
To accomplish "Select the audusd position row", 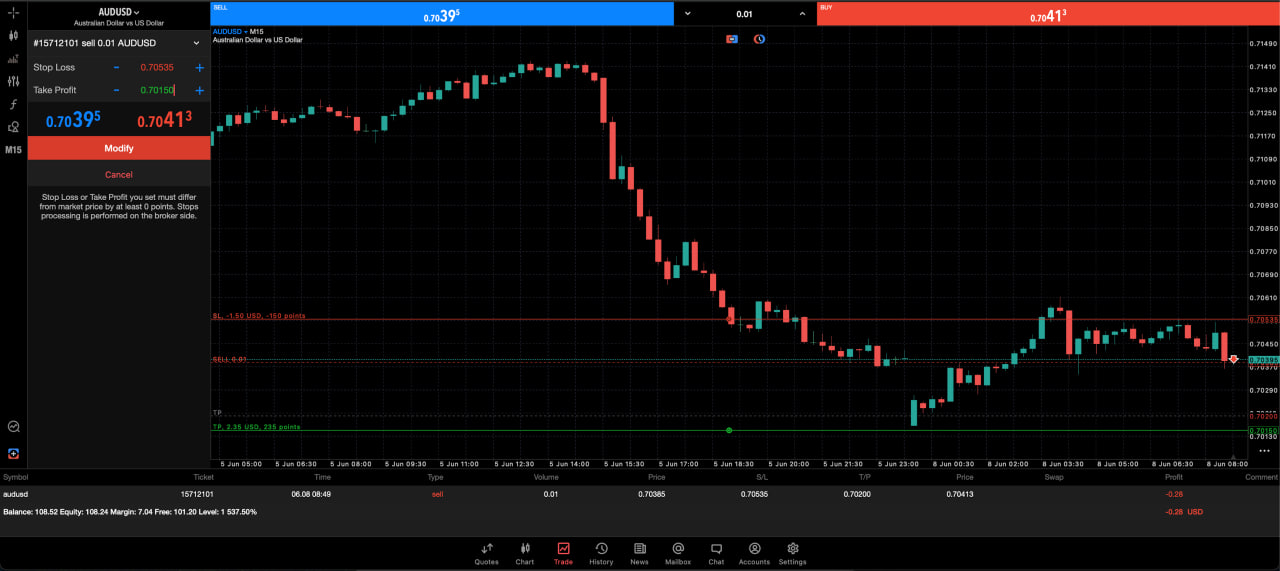I will pos(640,494).
